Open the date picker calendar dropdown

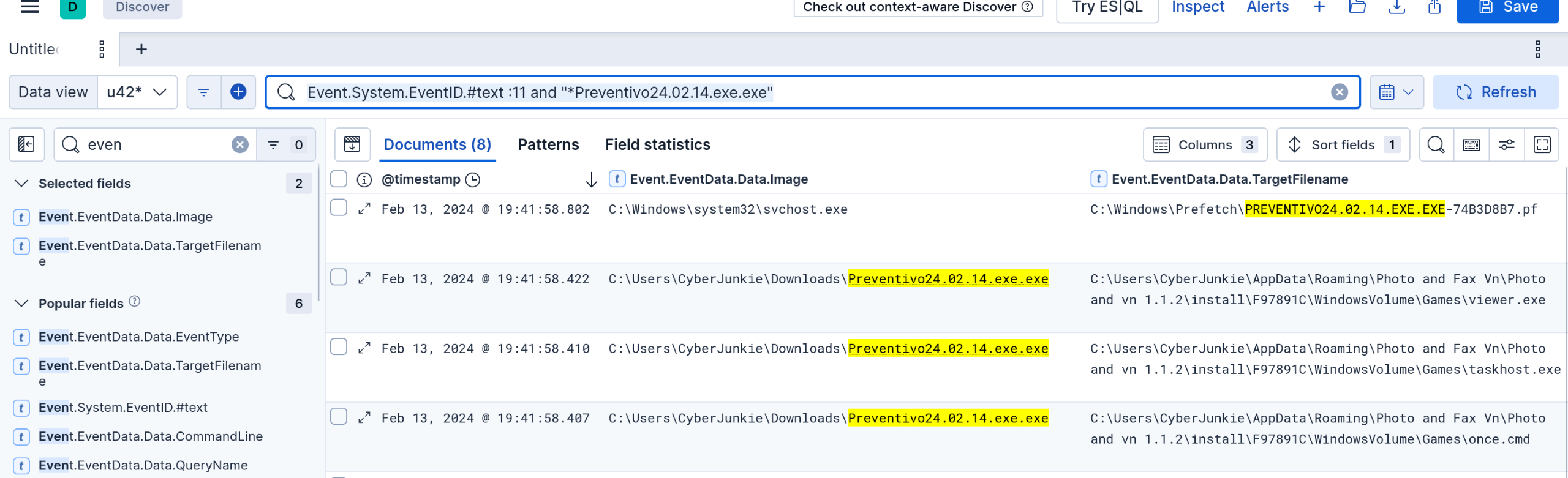click(x=1396, y=92)
